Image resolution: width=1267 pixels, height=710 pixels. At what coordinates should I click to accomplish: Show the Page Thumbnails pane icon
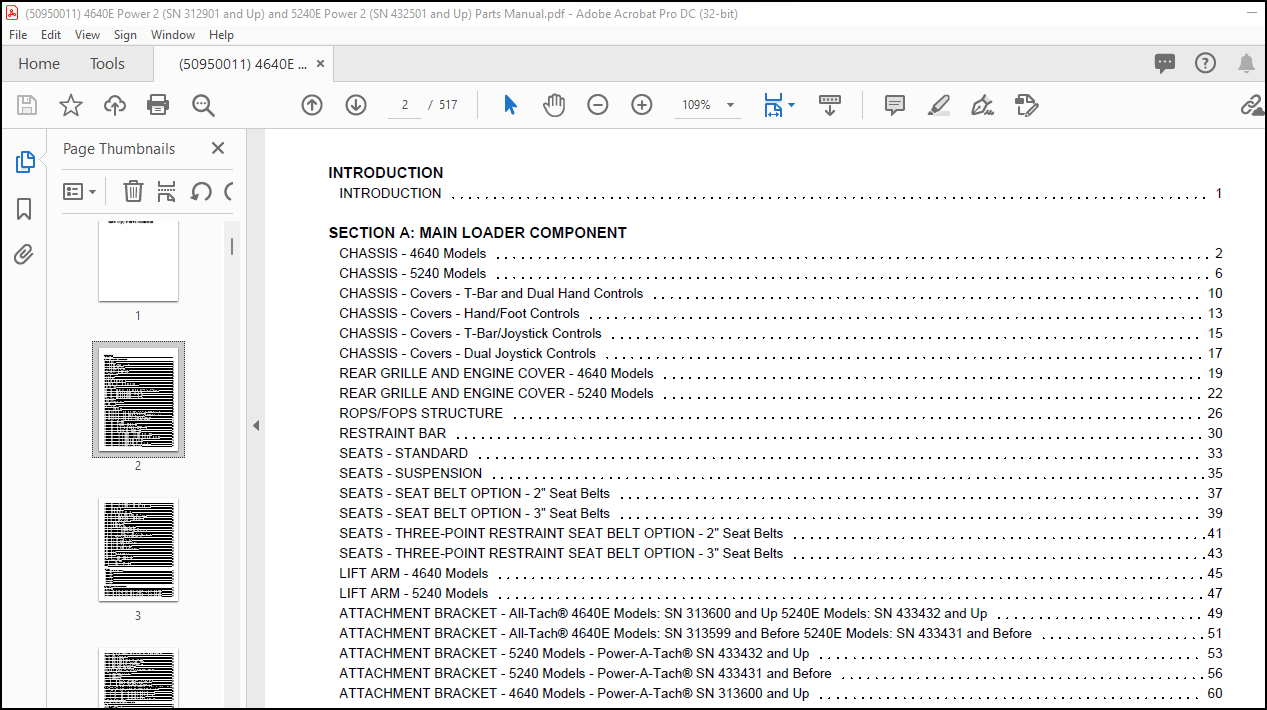click(25, 162)
